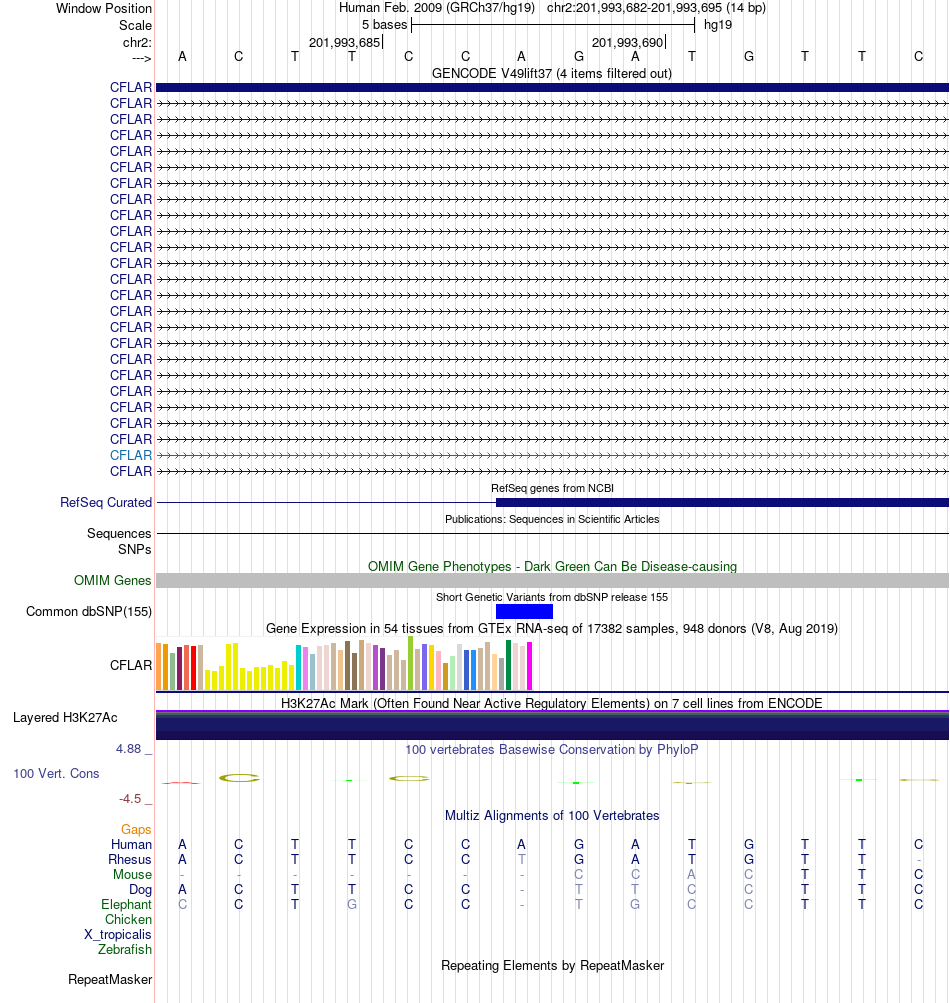
Task: Select the 'Human Feb. 2009 (GRCh37/hg19)' heading
Action: tap(437, 8)
